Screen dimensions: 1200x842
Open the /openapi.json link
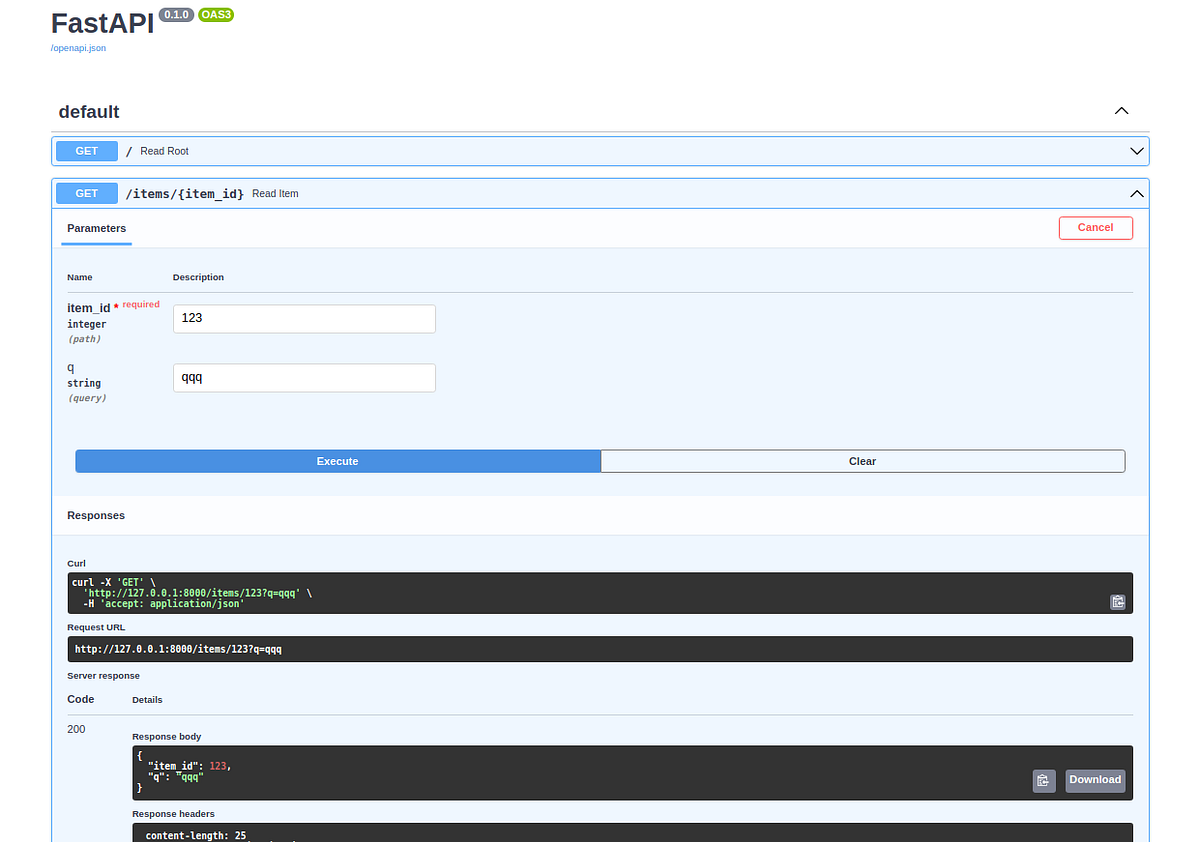coord(78,47)
